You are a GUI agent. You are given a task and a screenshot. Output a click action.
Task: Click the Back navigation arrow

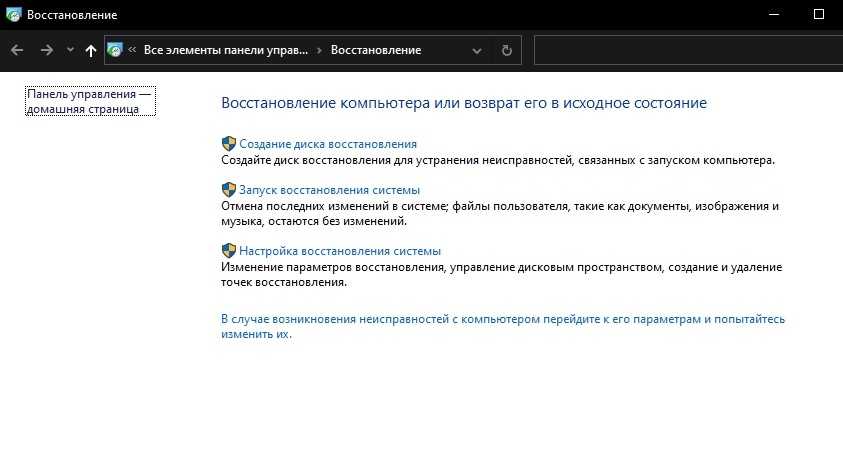point(17,50)
